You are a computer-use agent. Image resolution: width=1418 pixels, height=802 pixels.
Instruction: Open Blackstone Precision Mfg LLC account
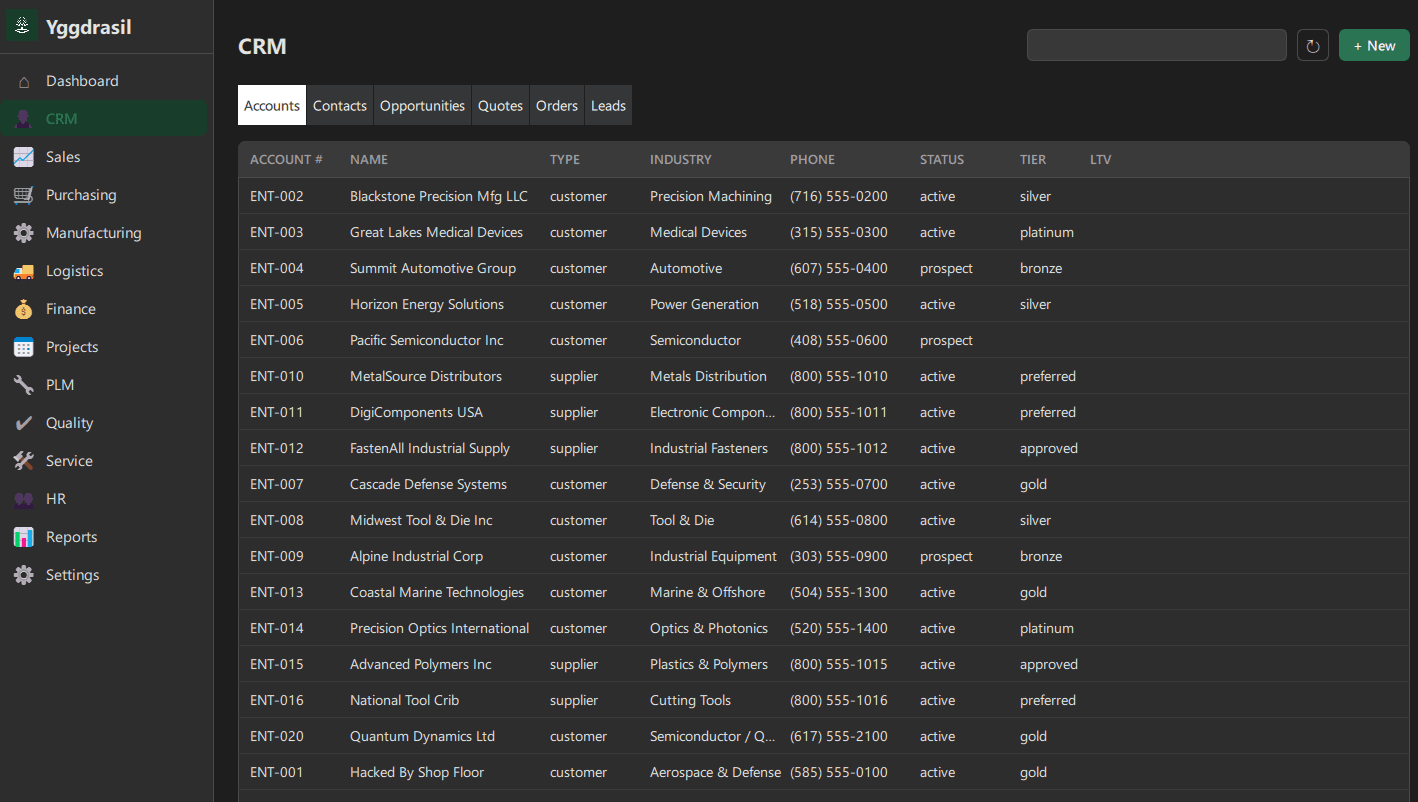point(438,196)
